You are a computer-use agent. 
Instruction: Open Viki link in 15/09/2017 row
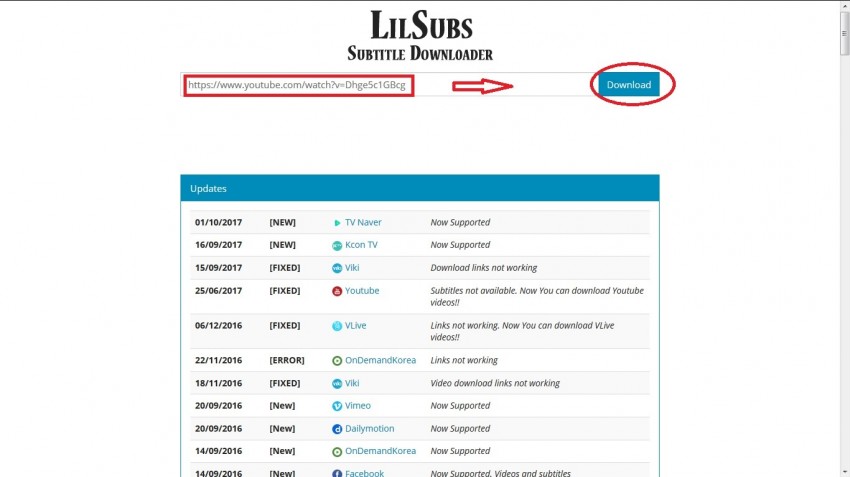pyautogui.click(x=352, y=268)
